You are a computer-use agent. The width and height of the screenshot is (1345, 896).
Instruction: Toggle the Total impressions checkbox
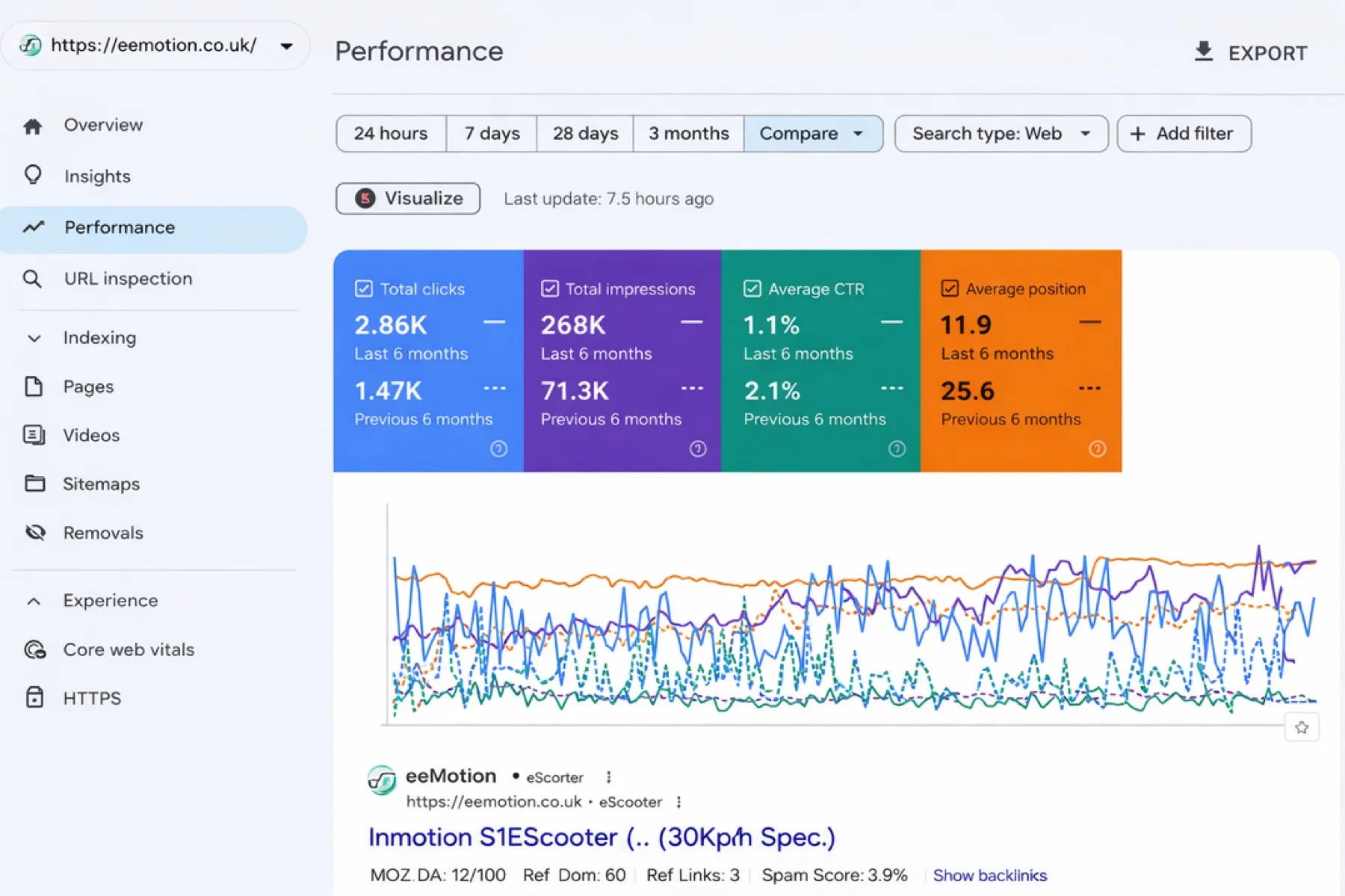(x=550, y=288)
